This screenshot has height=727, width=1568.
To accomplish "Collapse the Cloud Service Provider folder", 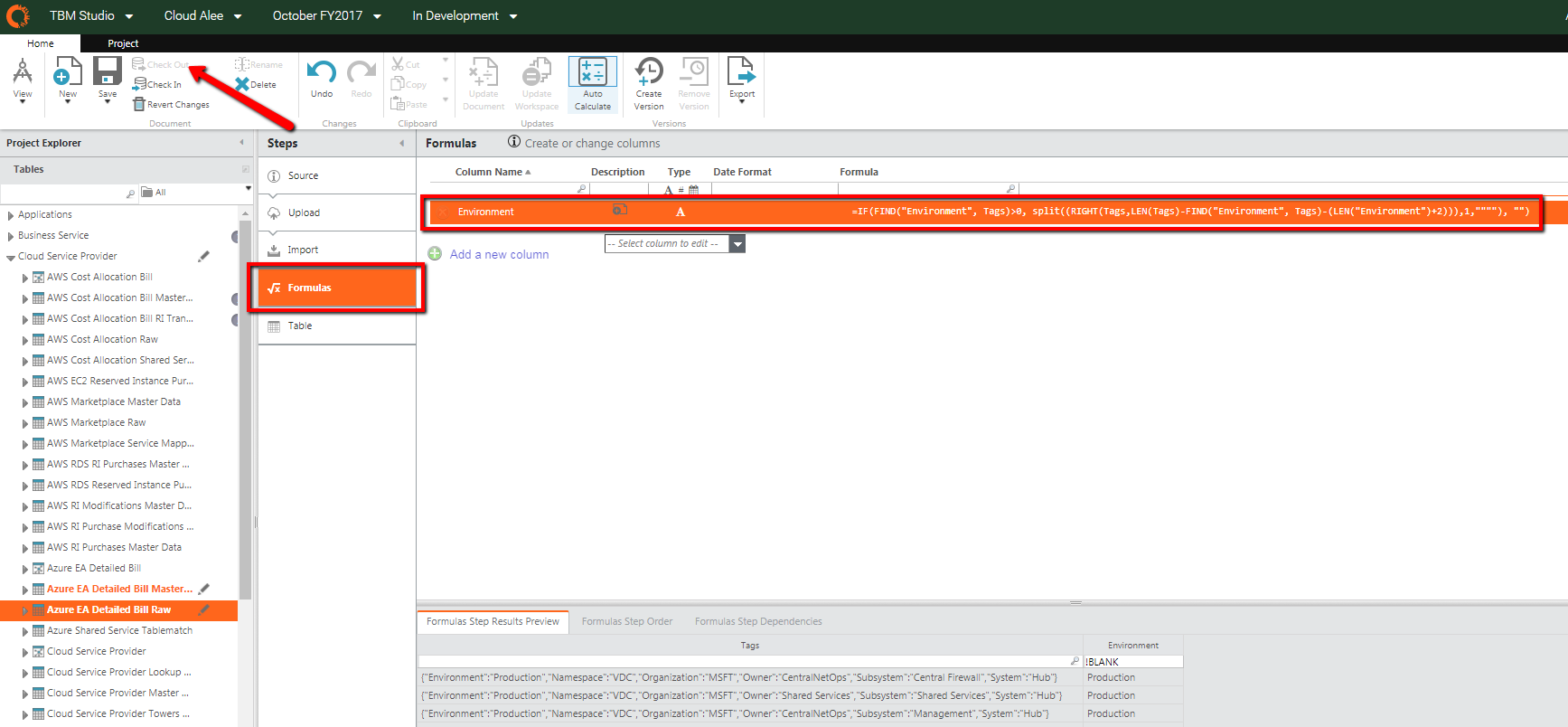I will [11, 257].
